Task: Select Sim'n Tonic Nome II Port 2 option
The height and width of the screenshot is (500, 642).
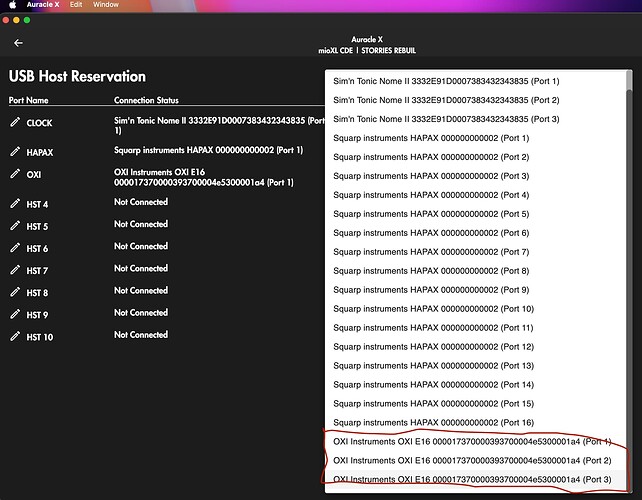Action: pos(475,100)
